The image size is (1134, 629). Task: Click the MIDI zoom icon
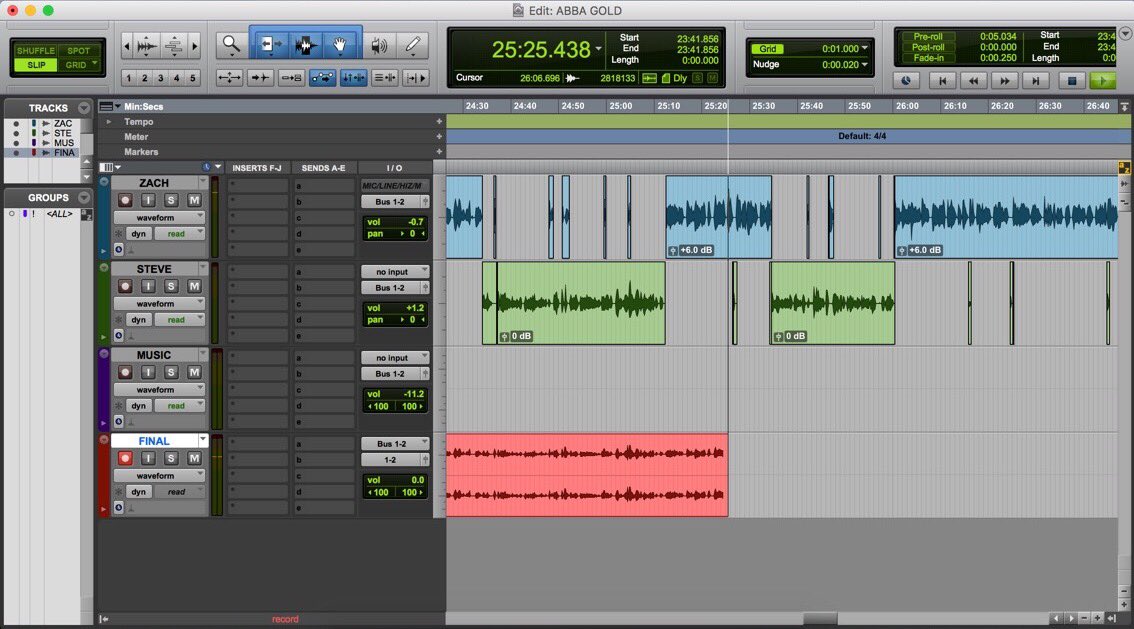coord(174,46)
